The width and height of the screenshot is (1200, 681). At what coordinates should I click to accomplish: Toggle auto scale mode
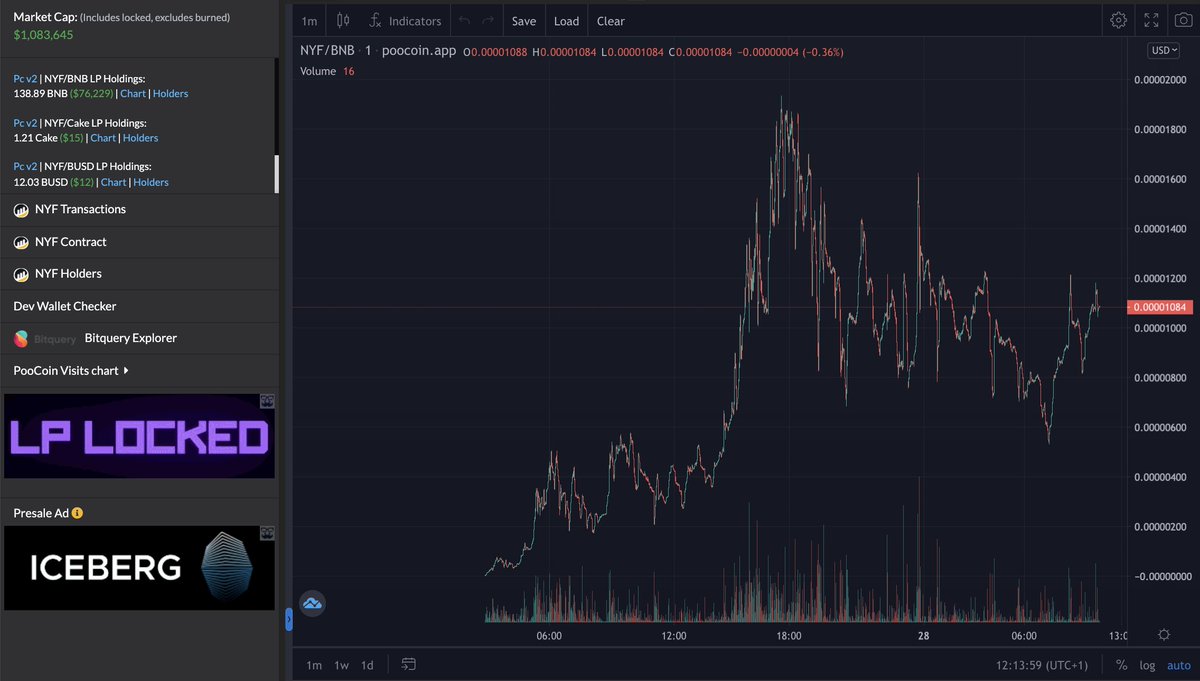(x=1179, y=665)
